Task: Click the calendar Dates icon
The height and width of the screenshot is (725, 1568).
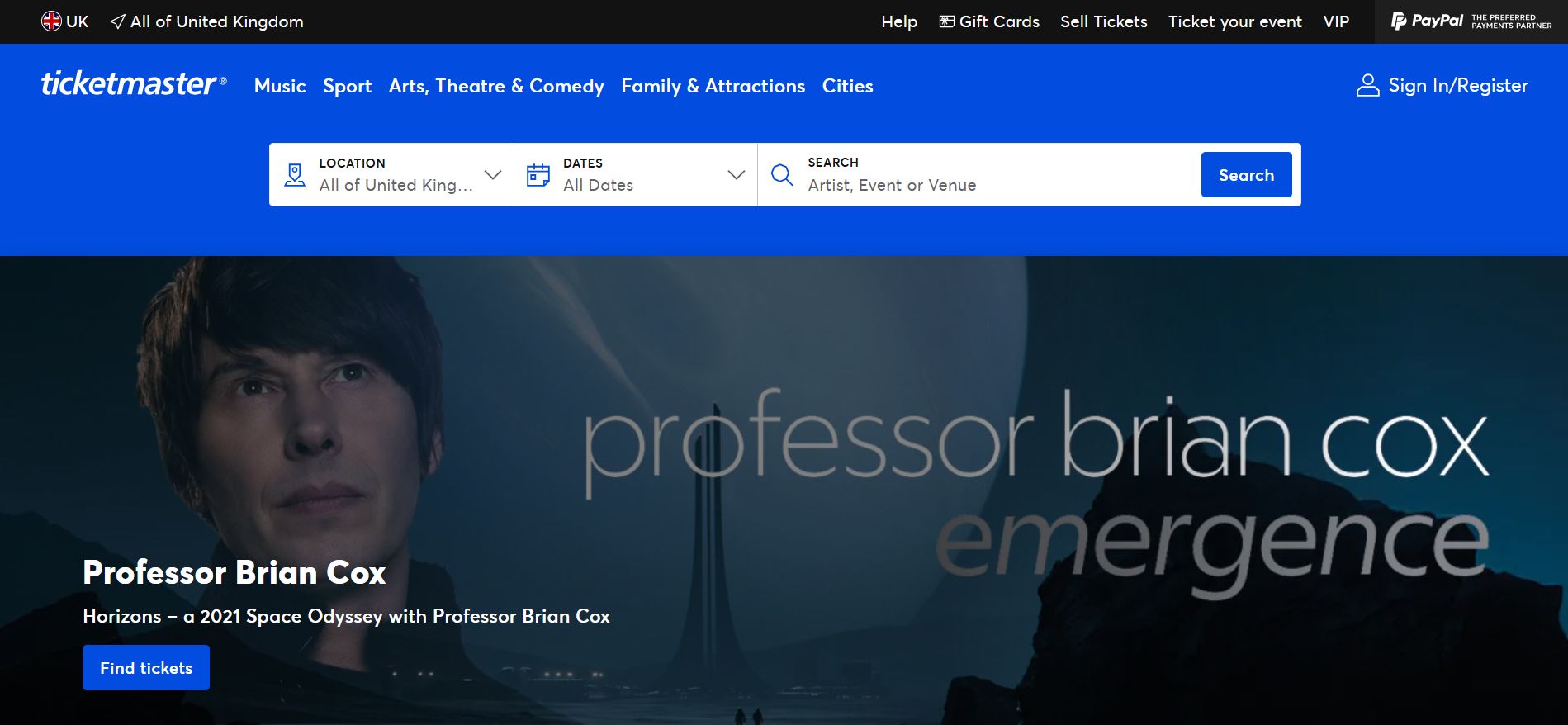Action: (538, 175)
